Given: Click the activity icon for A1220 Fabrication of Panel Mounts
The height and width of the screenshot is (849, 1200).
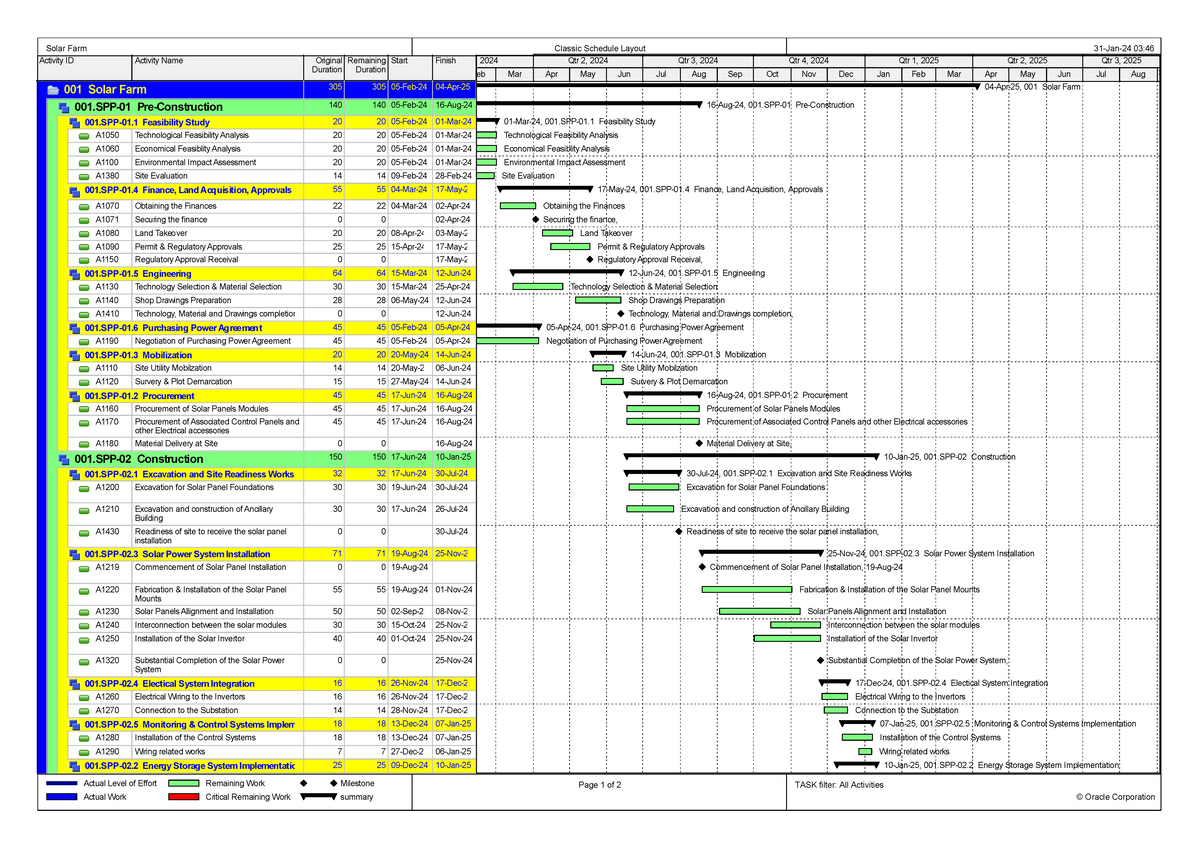Looking at the screenshot, I should 86,591.
